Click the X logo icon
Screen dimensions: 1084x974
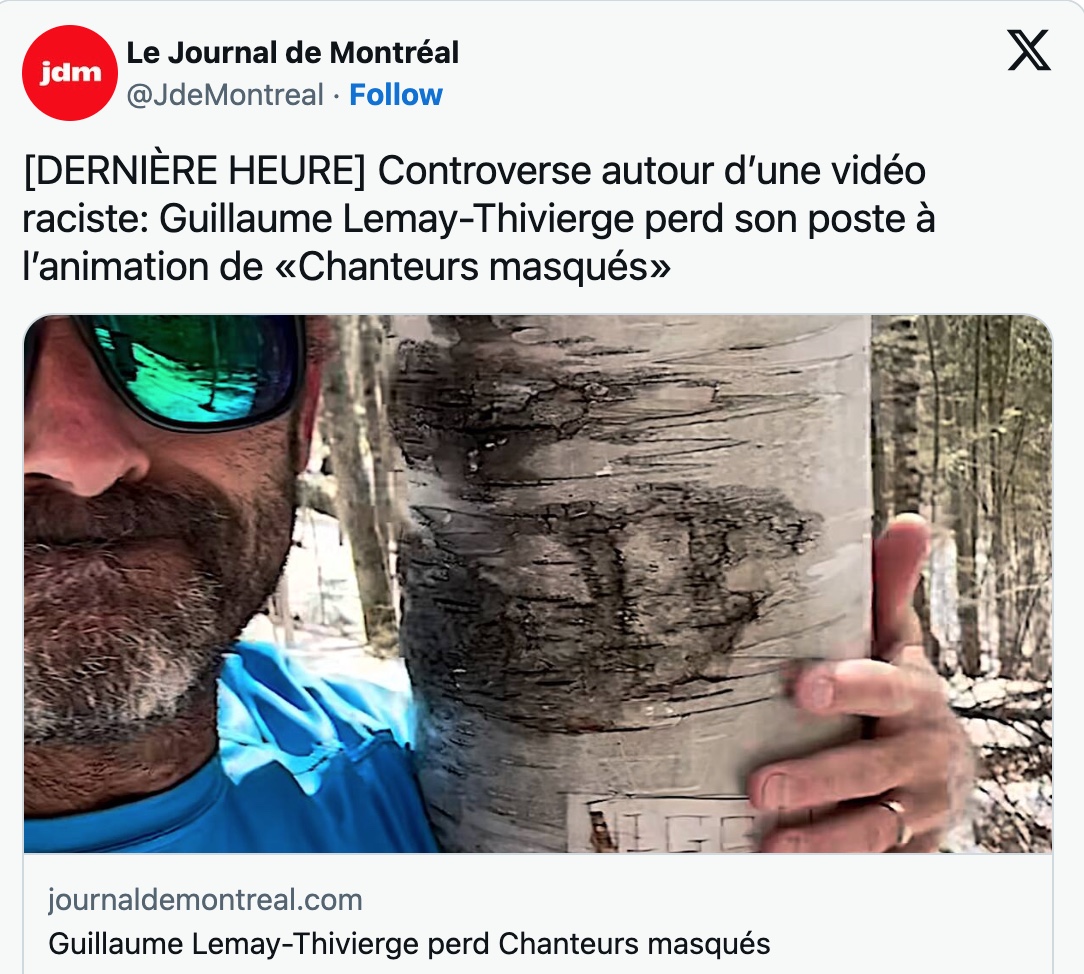(1029, 50)
